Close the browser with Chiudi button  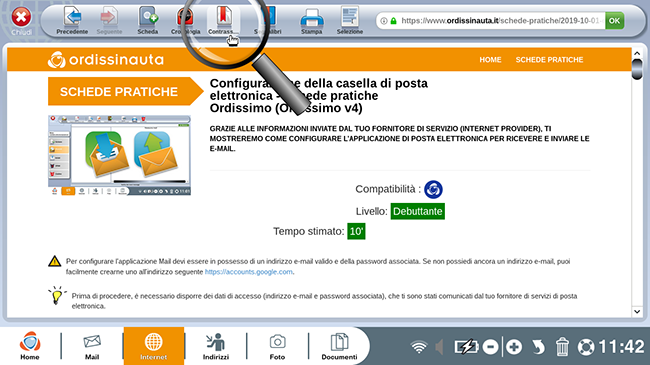click(x=21, y=20)
